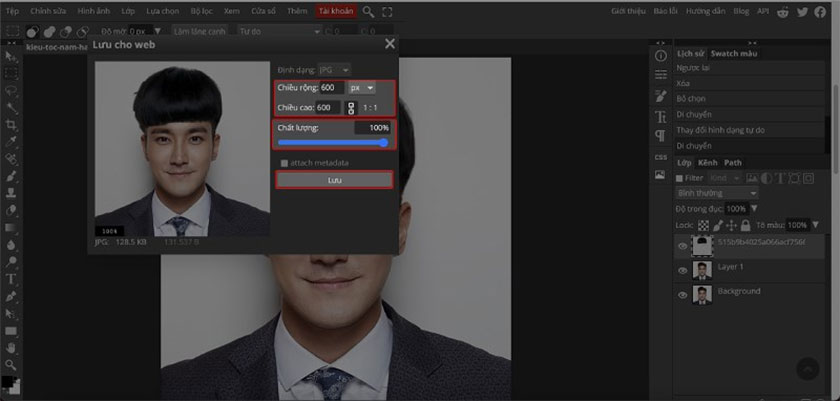
Task: Open the Character panel icon
Action: click(661, 116)
